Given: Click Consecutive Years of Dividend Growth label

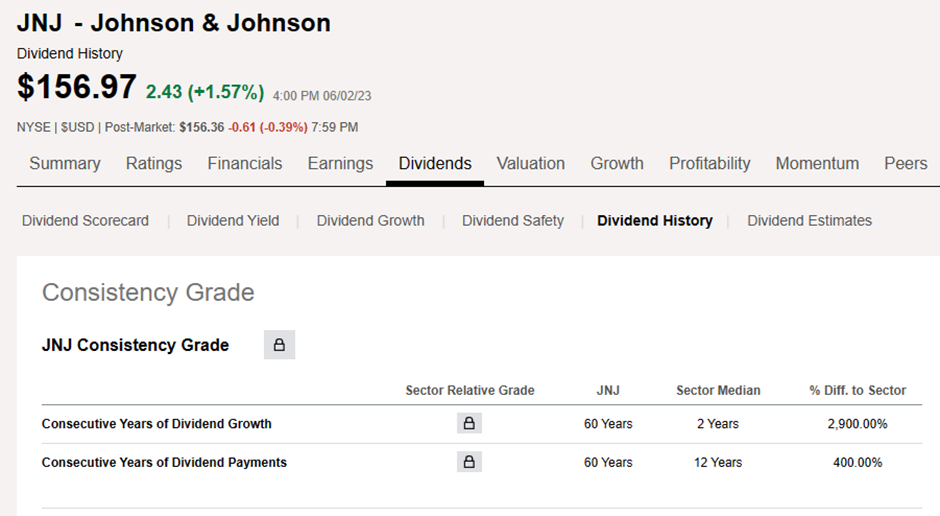Looking at the screenshot, I should (156, 424).
